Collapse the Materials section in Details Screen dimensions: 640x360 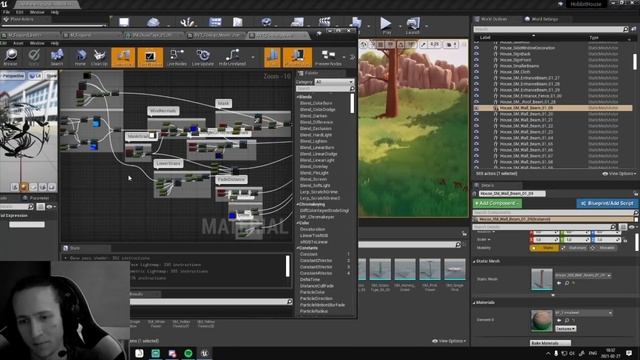[x=474, y=303]
